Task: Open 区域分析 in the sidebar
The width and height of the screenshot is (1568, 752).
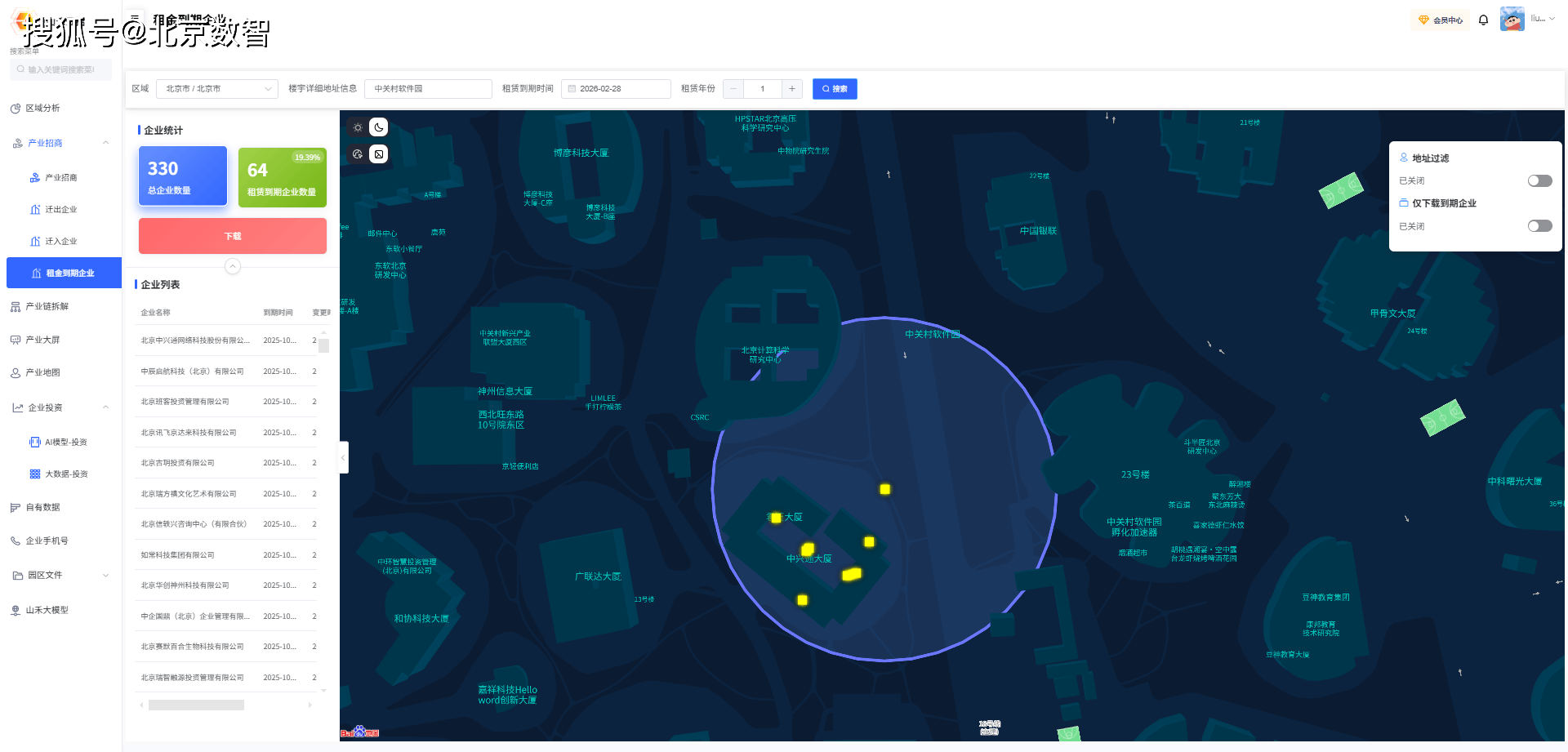Action: (42, 108)
